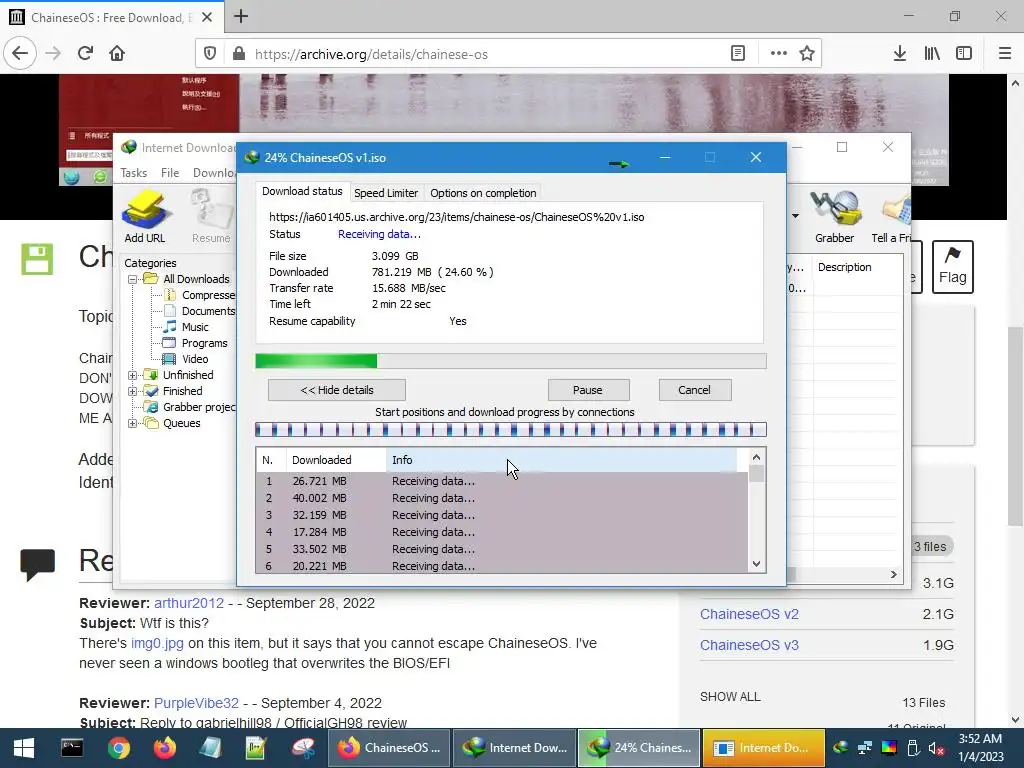Viewport: 1024px width, 768px height.
Task: Click site security padlock icon
Action: [x=239, y=54]
